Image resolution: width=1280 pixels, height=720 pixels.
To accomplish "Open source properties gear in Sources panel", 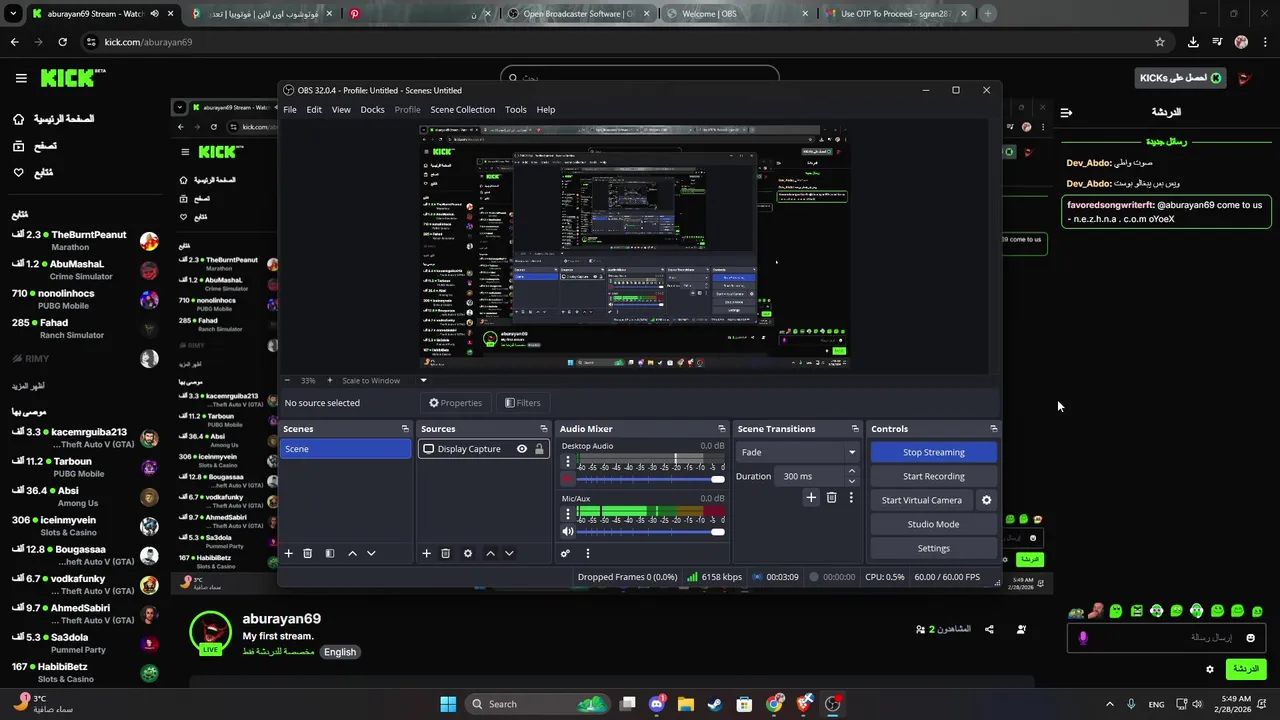I will point(467,553).
